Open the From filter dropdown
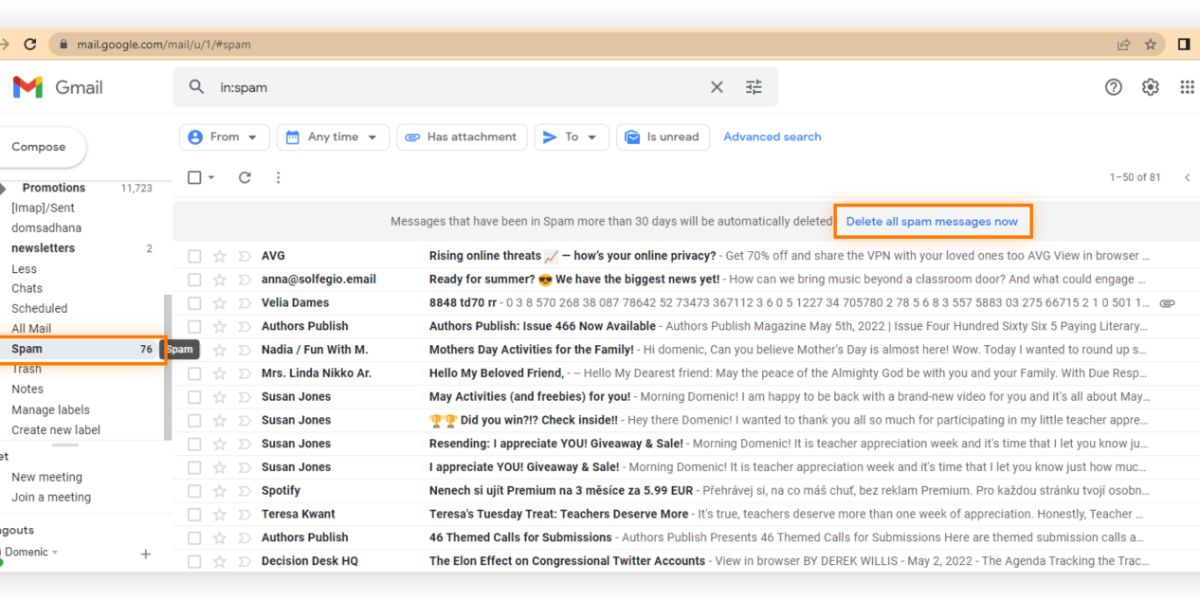The image size is (1200, 600). click(x=224, y=137)
